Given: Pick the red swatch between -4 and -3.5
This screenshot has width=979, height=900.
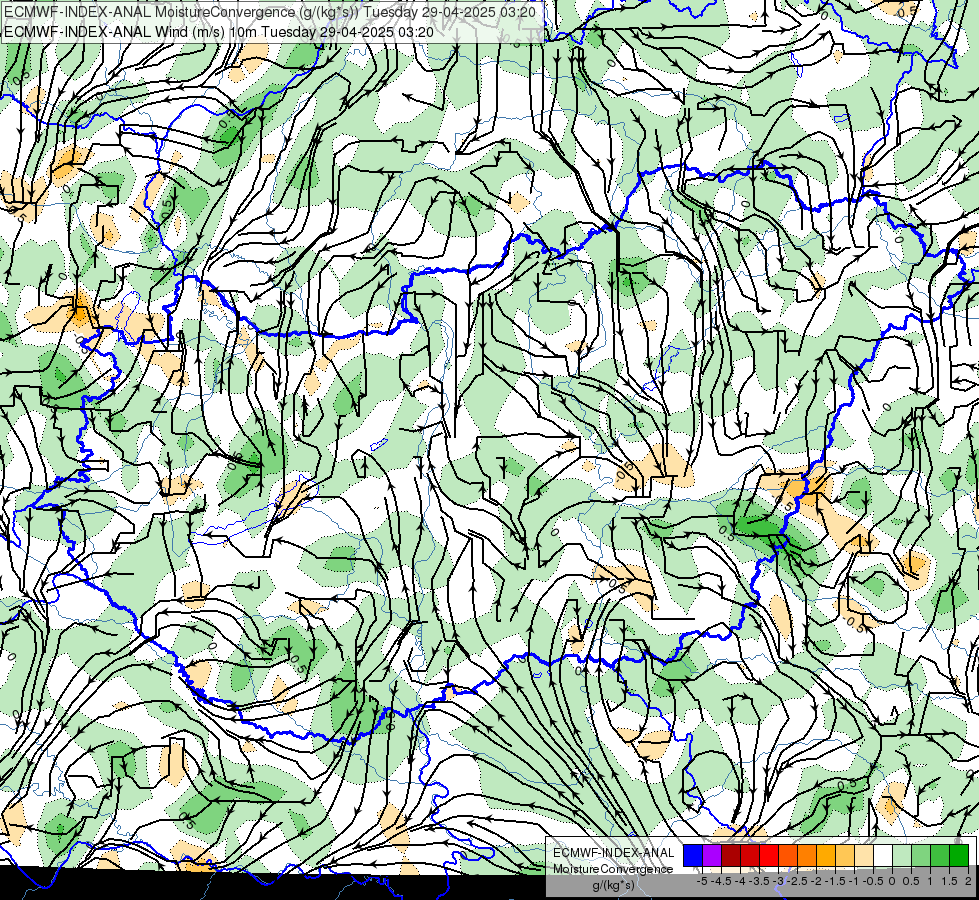Looking at the screenshot, I should 750,855.
